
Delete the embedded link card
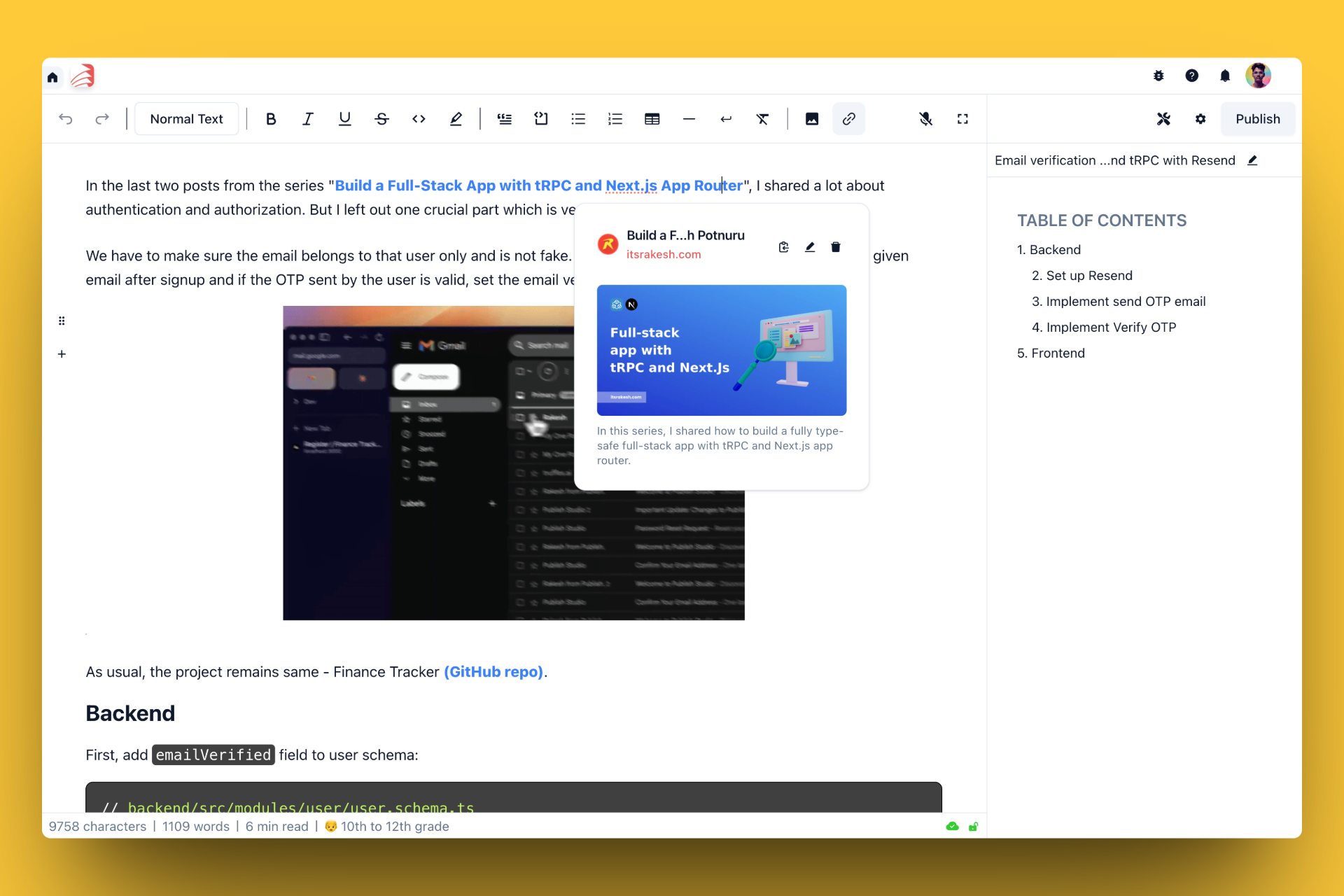tap(835, 246)
